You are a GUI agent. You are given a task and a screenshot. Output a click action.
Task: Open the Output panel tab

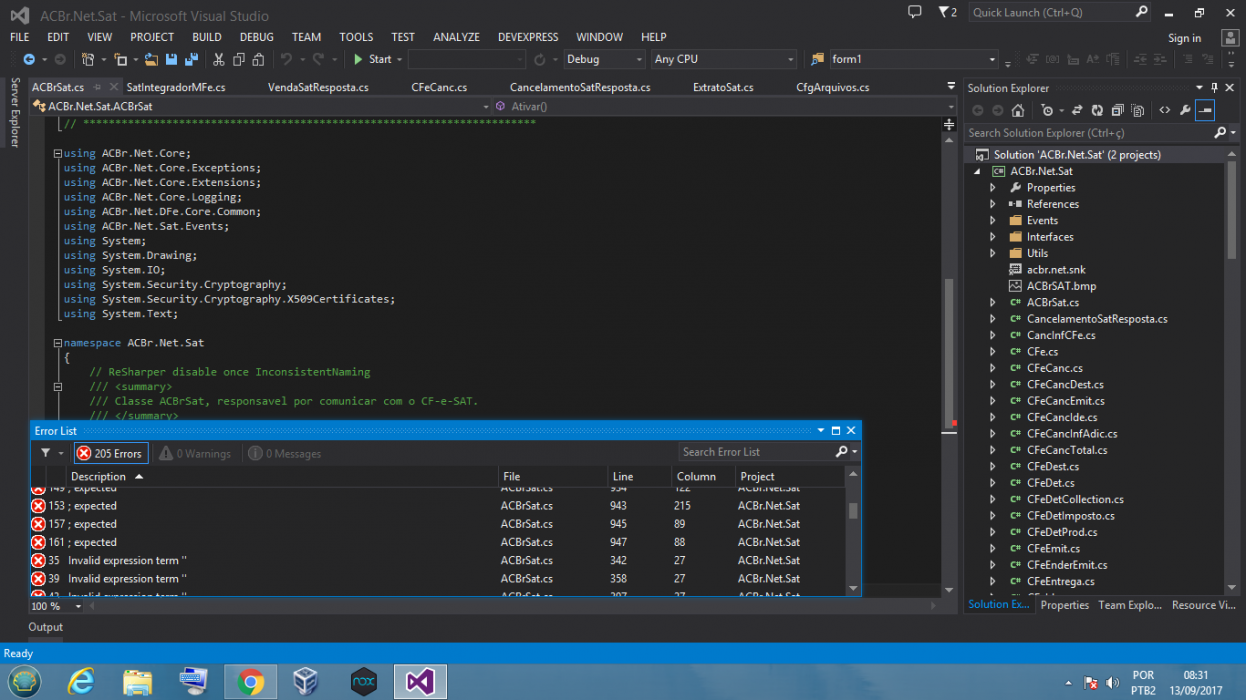click(x=45, y=627)
